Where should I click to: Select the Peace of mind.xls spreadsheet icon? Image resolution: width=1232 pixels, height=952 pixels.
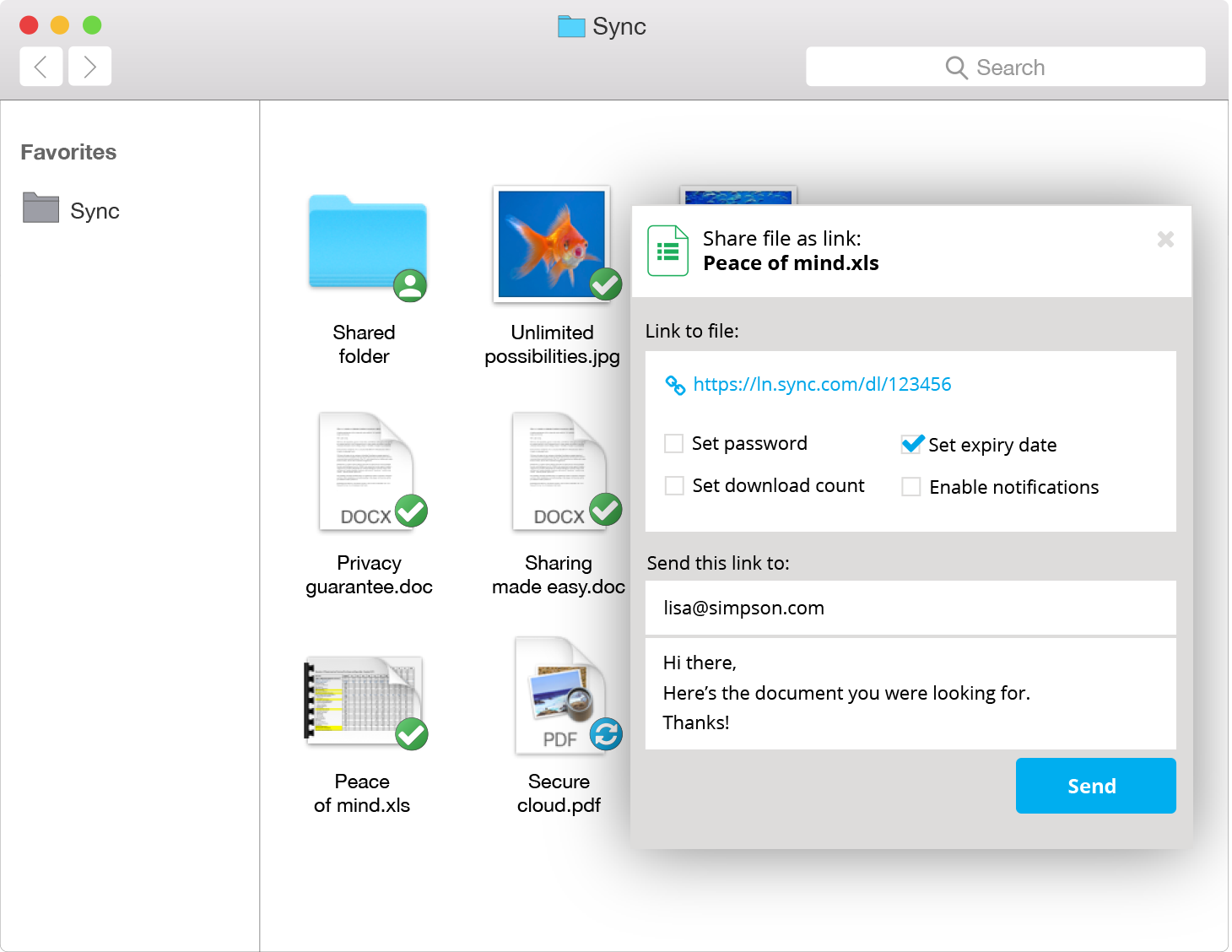click(x=363, y=700)
